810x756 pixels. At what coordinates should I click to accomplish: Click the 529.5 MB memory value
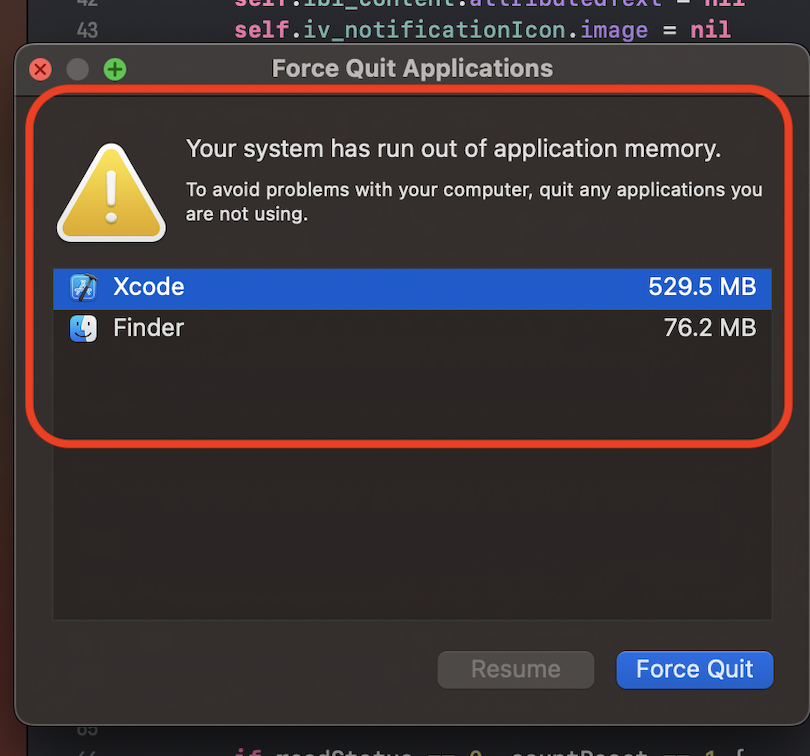pyautogui.click(x=702, y=287)
